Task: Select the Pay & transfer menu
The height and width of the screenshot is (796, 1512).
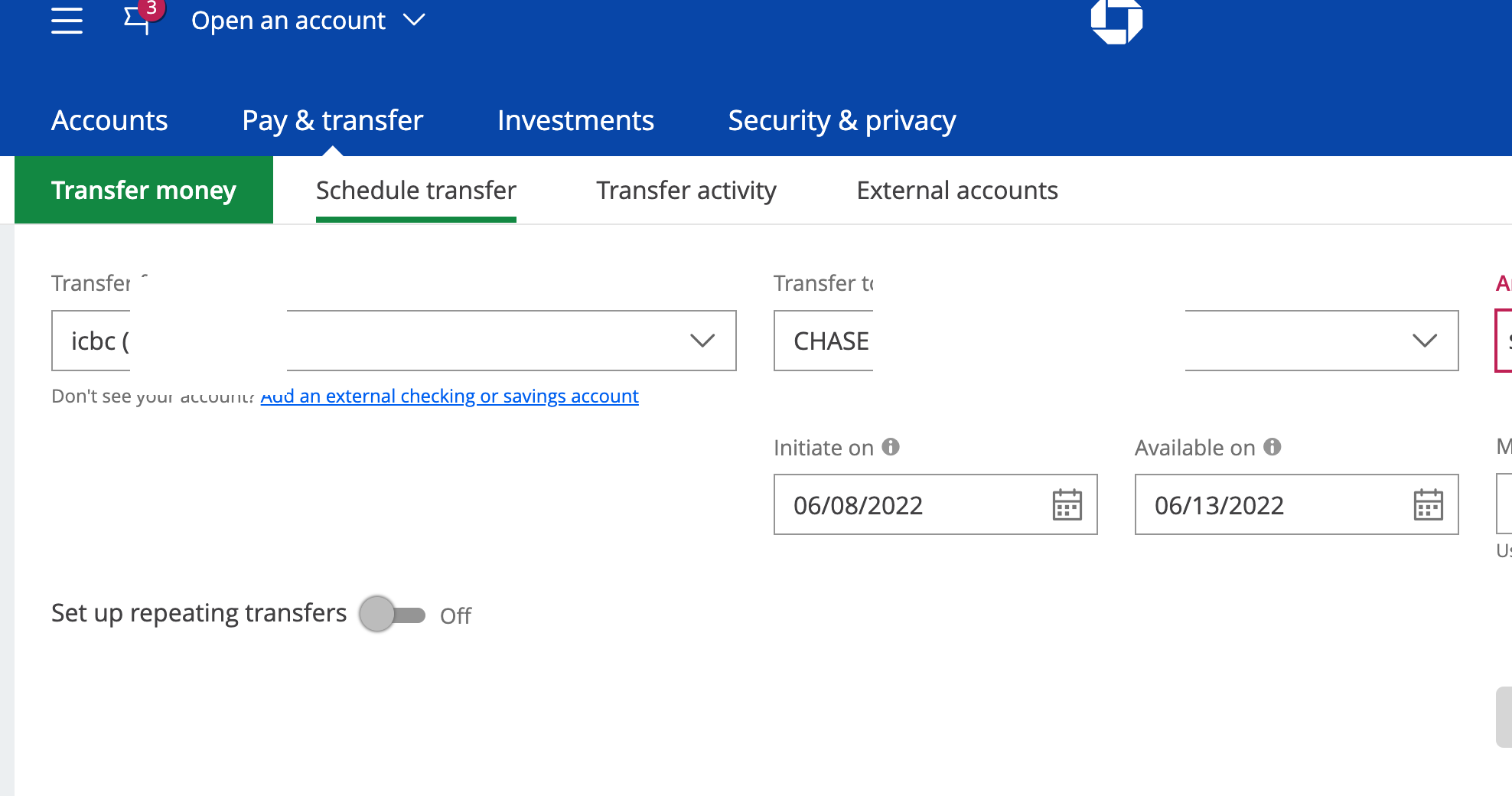Action: (332, 121)
